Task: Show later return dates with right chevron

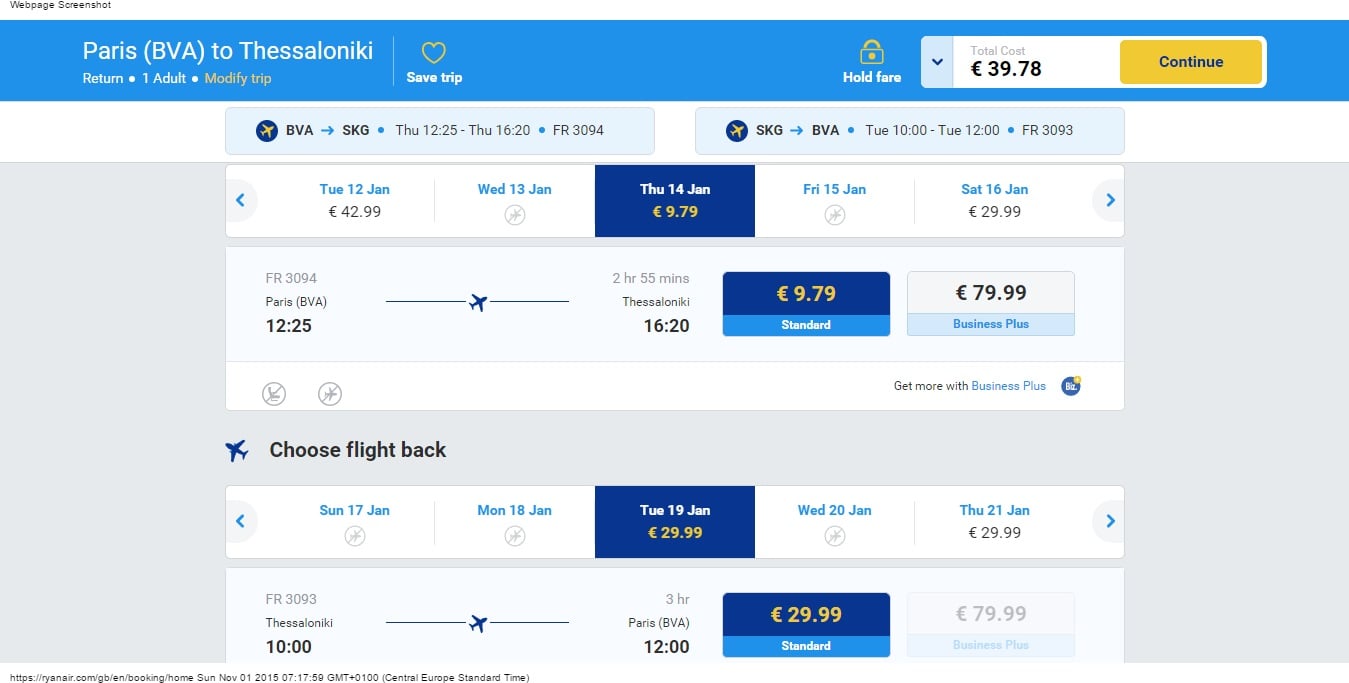Action: click(1110, 522)
